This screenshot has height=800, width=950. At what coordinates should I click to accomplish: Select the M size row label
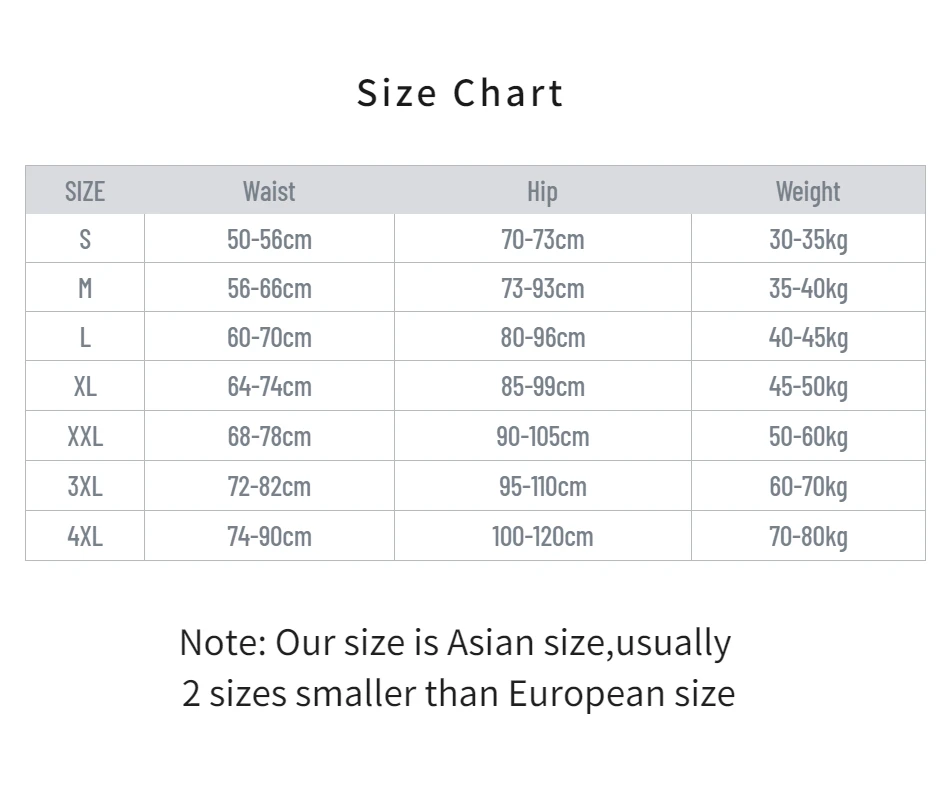coord(85,289)
